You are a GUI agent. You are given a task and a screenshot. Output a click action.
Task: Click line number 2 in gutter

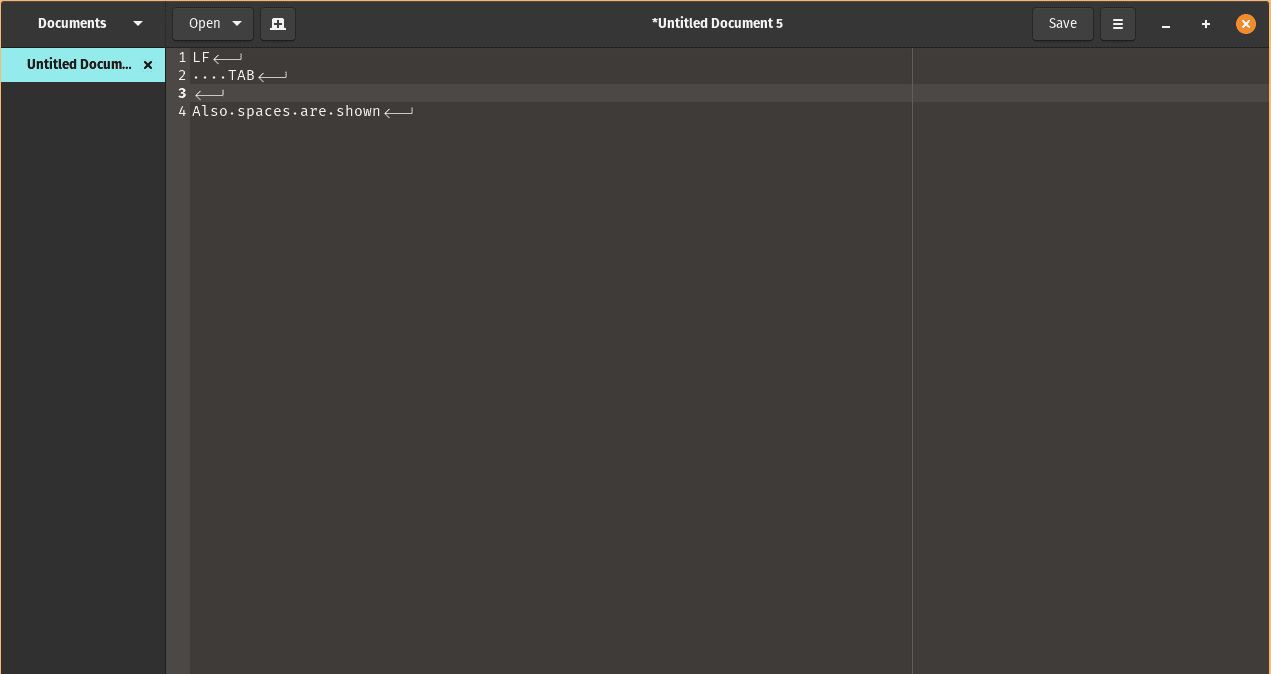click(x=182, y=76)
